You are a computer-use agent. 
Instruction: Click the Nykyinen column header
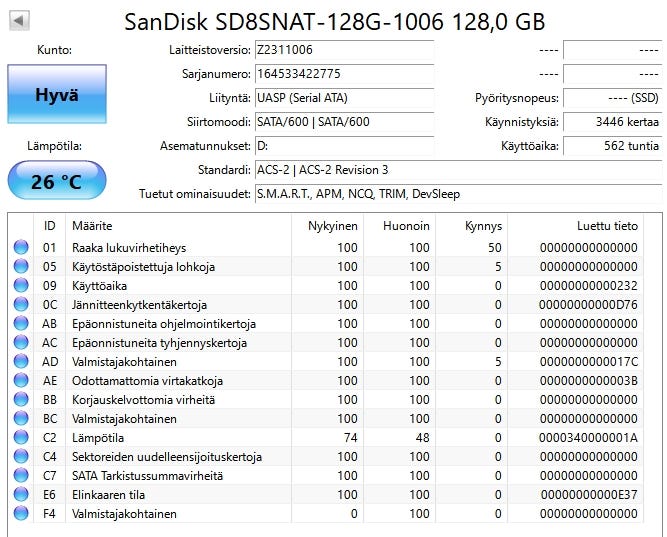[328, 226]
